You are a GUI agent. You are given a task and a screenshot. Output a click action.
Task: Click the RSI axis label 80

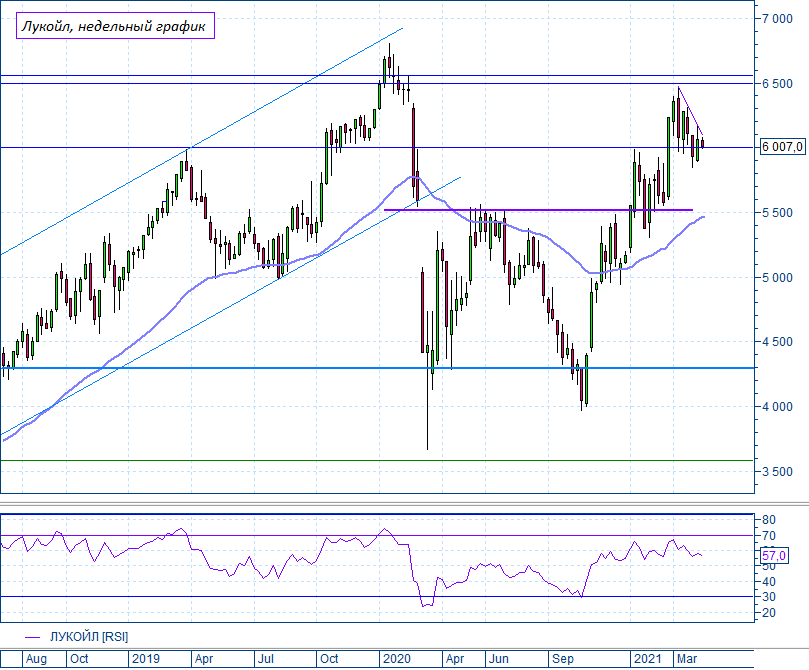pos(769,520)
